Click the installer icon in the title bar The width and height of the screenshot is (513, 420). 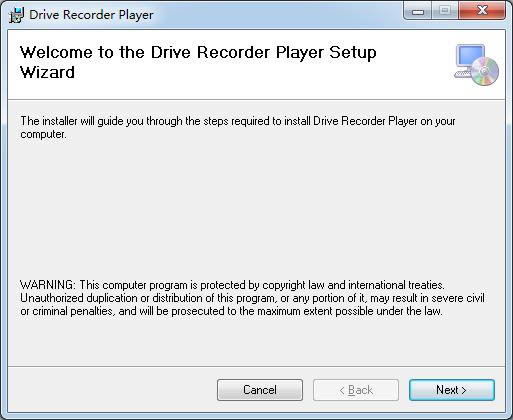[16, 15]
